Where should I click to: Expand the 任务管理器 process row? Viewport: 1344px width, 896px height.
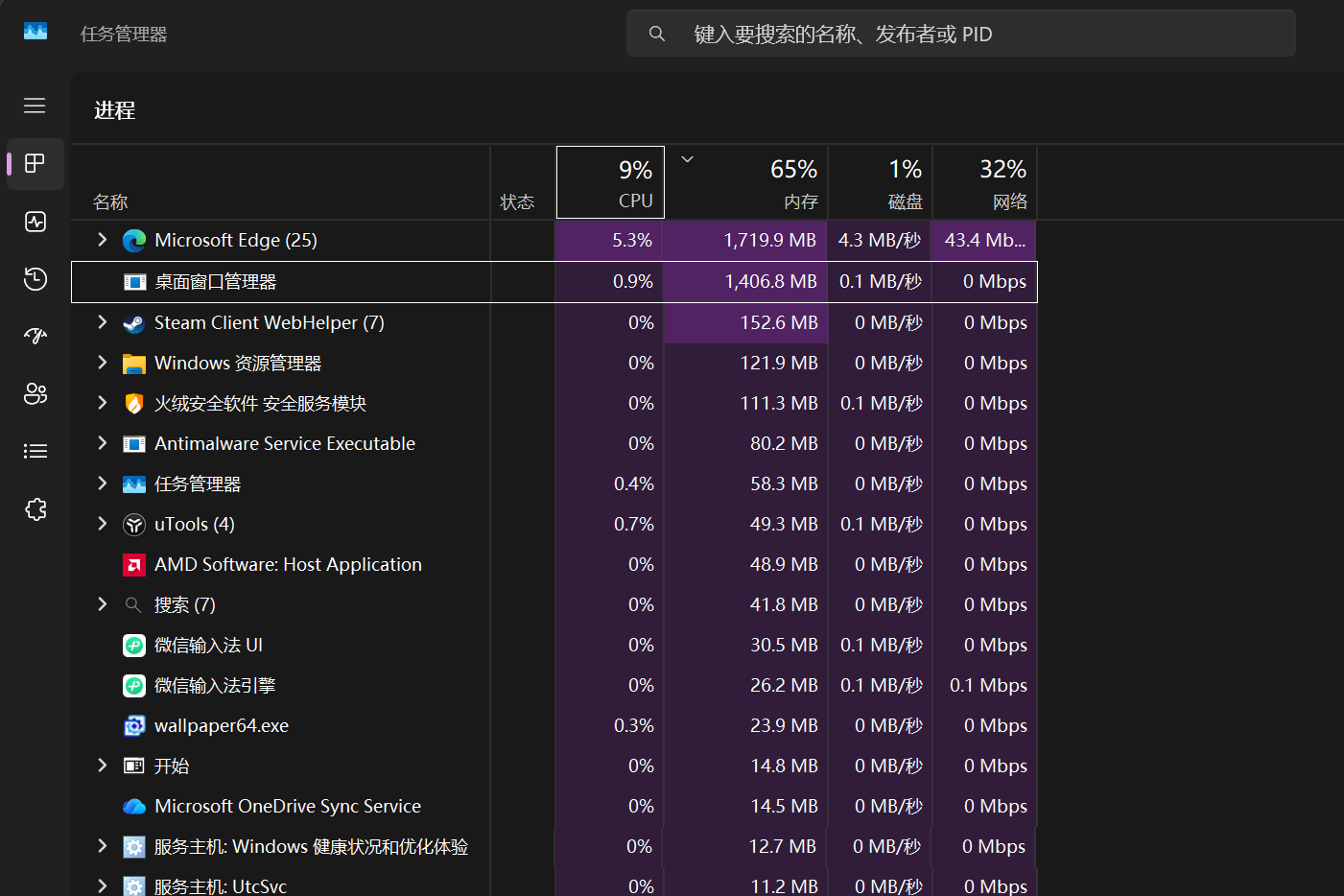click(x=103, y=483)
